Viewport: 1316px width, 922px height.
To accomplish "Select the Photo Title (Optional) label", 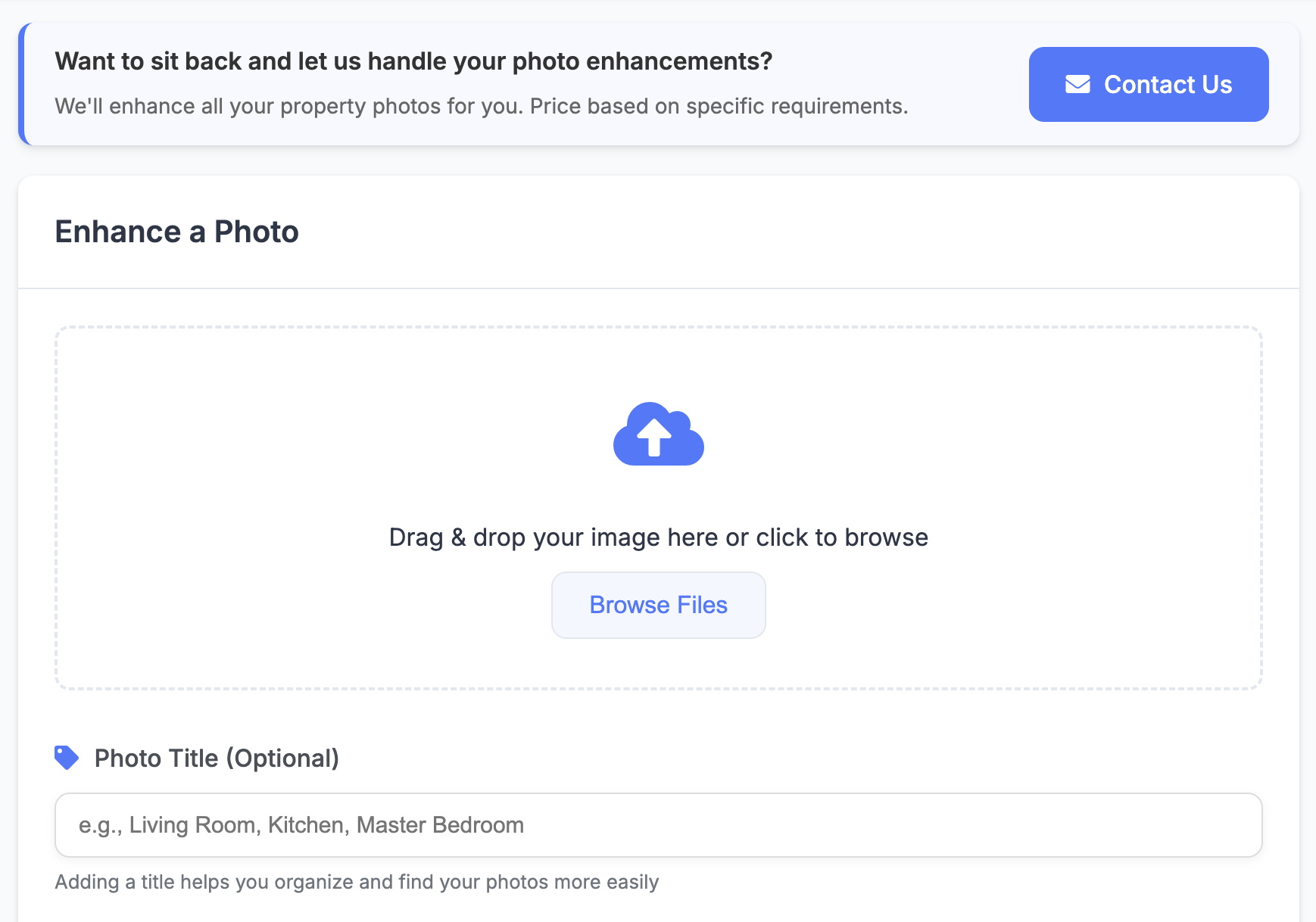I will tap(217, 758).
